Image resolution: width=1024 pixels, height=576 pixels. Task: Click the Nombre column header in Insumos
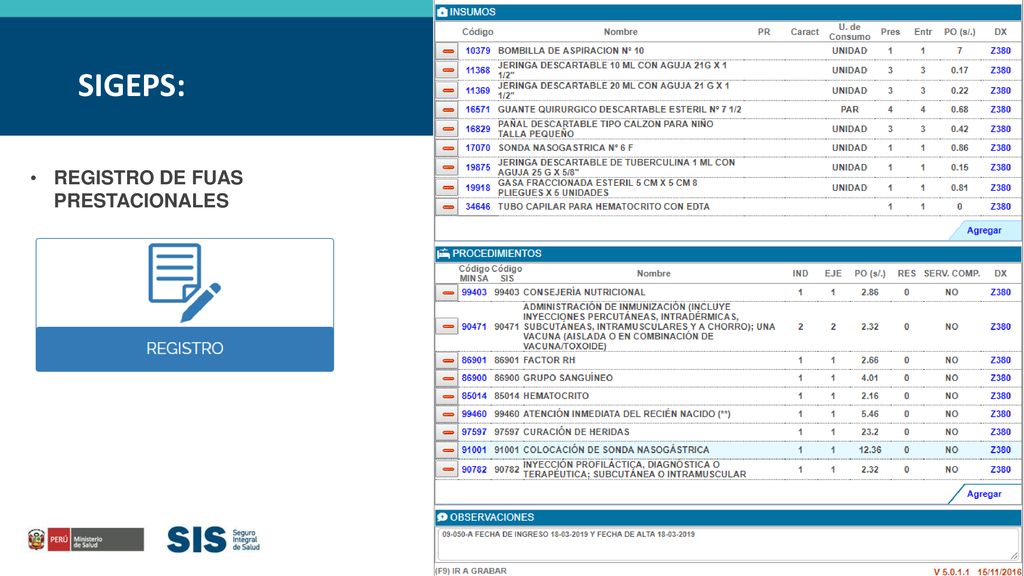620,32
